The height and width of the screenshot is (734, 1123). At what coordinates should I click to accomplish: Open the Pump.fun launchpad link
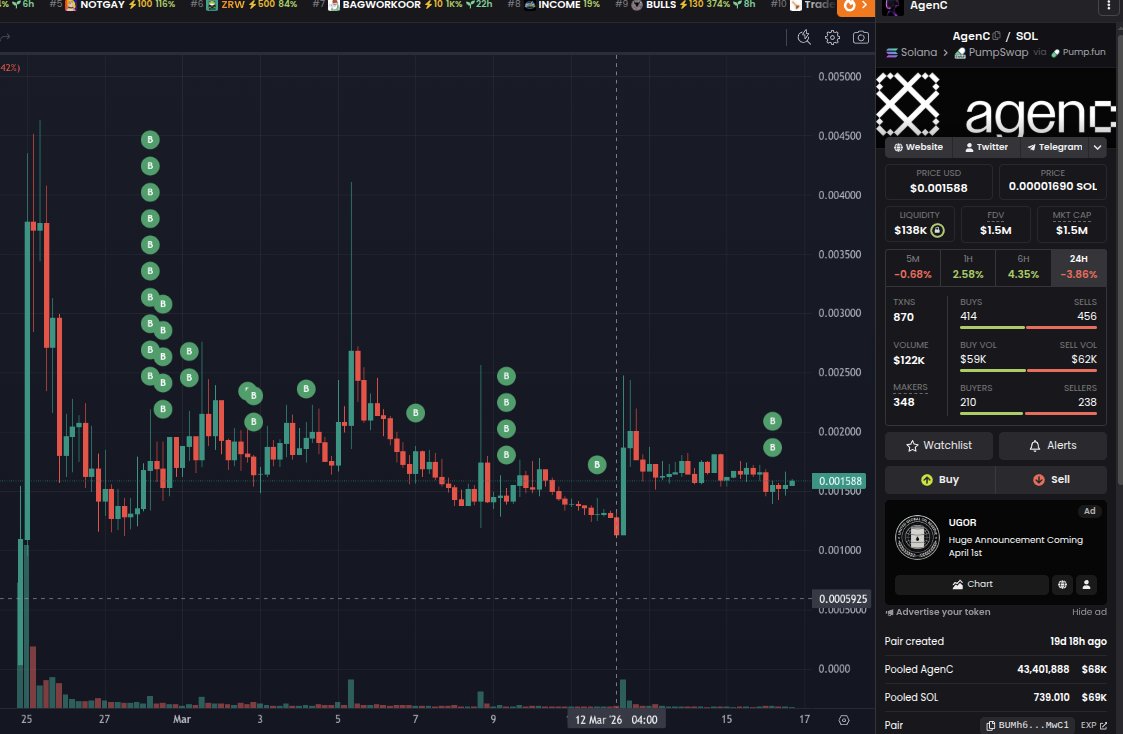click(1079, 52)
